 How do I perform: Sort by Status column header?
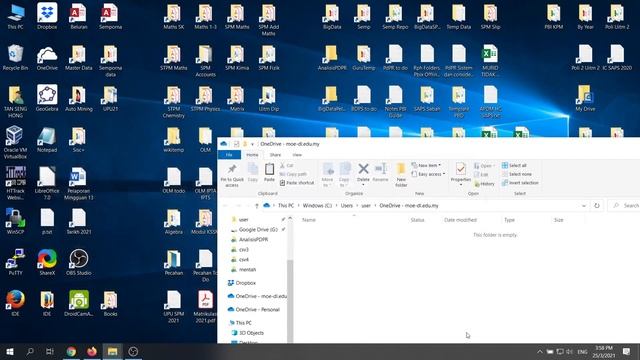(417, 220)
